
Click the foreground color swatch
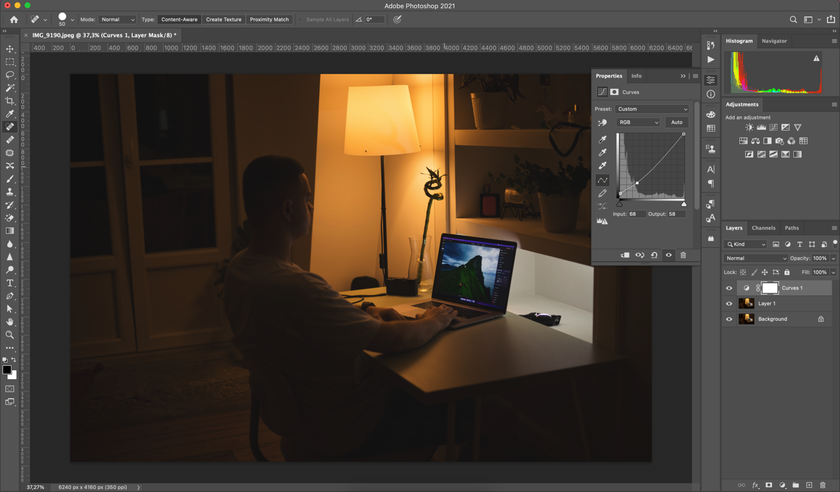click(x=6, y=370)
